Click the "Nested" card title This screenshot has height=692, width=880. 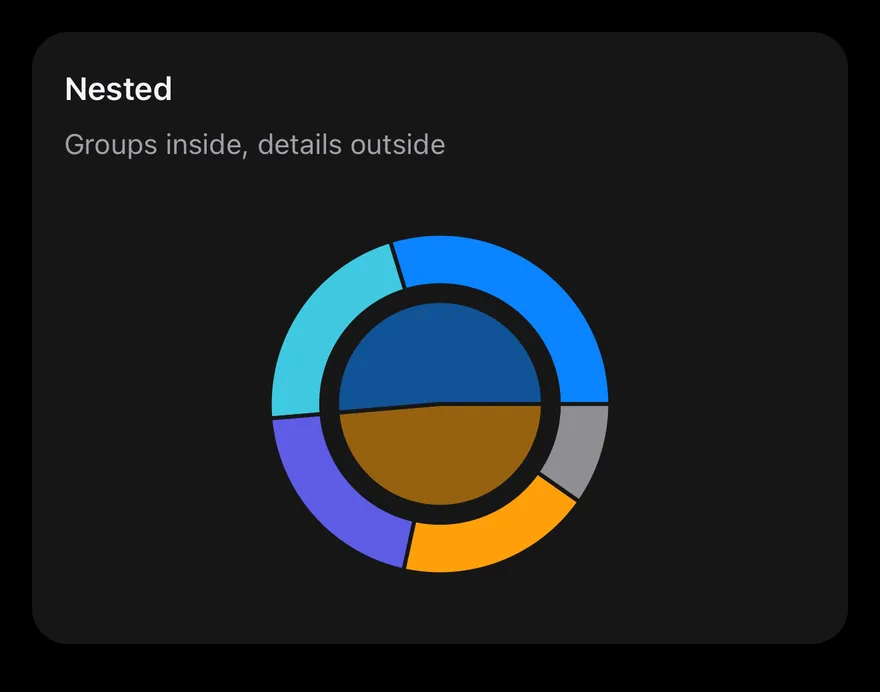click(118, 89)
